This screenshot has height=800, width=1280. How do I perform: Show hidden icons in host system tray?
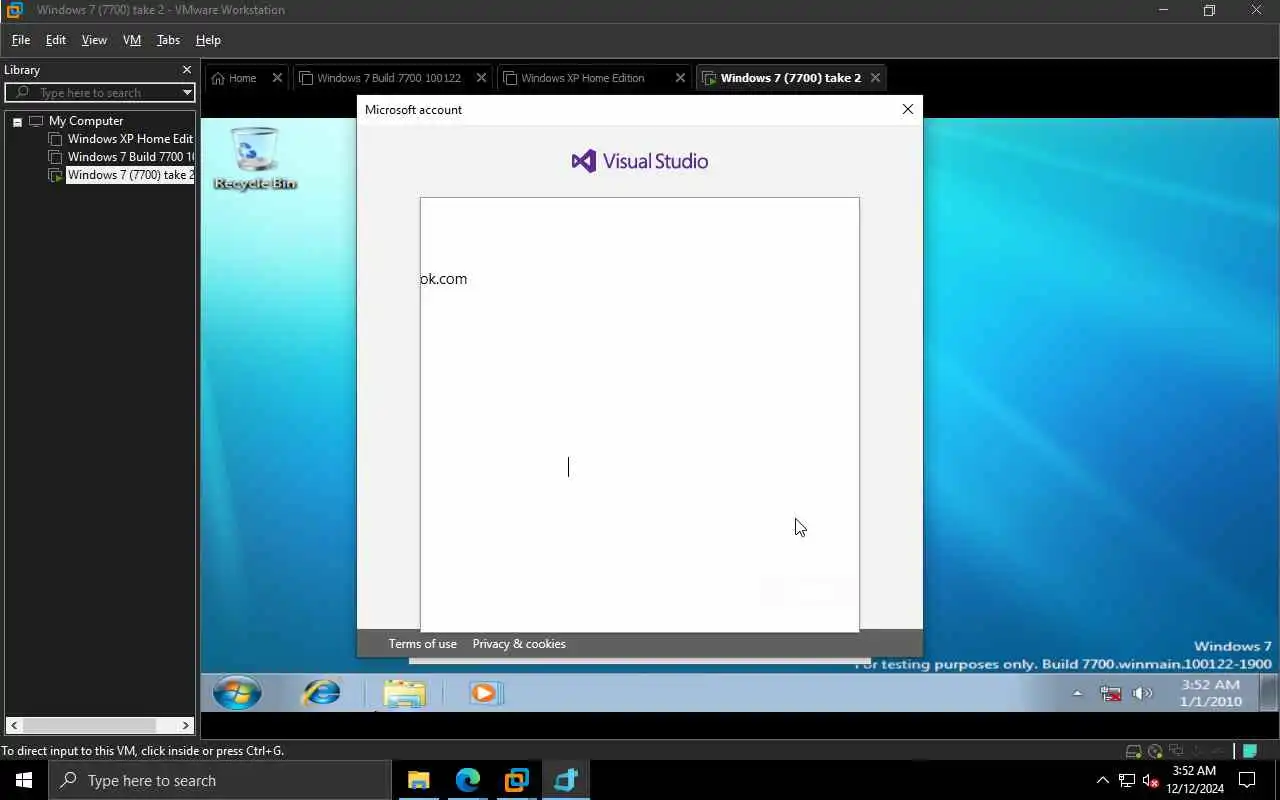(x=1103, y=780)
